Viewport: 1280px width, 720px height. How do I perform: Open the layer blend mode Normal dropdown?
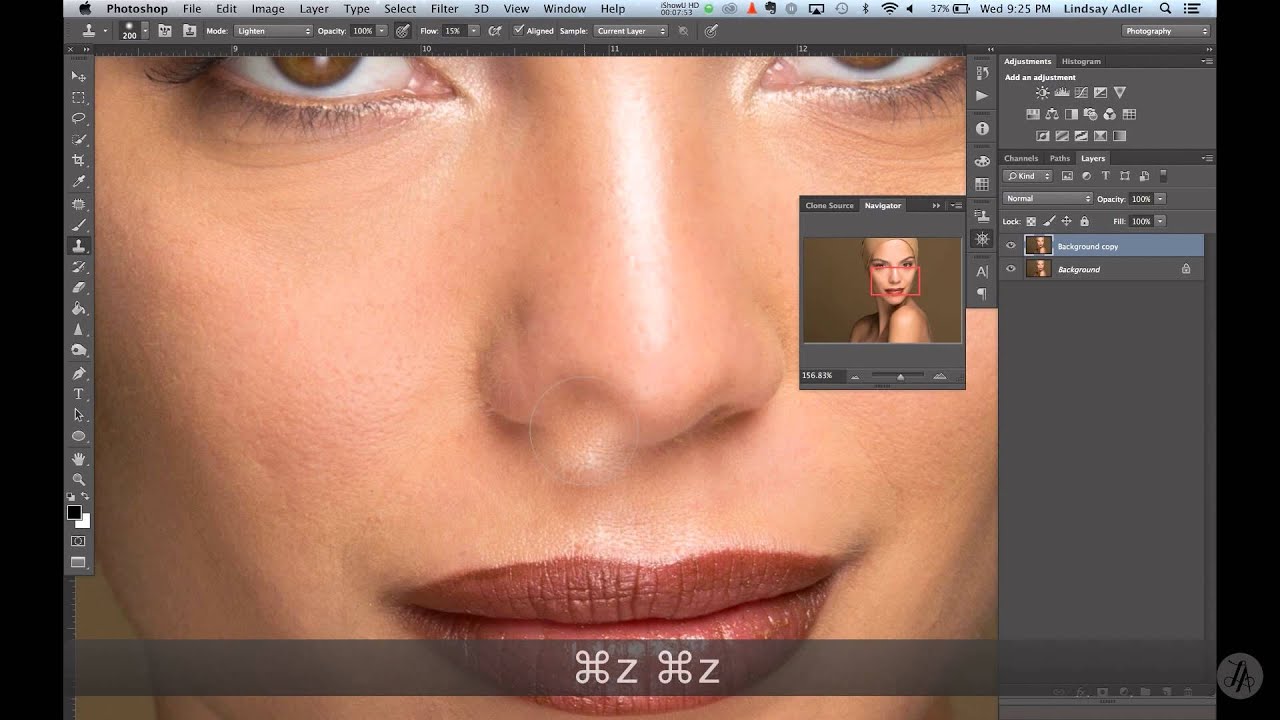[1048, 199]
